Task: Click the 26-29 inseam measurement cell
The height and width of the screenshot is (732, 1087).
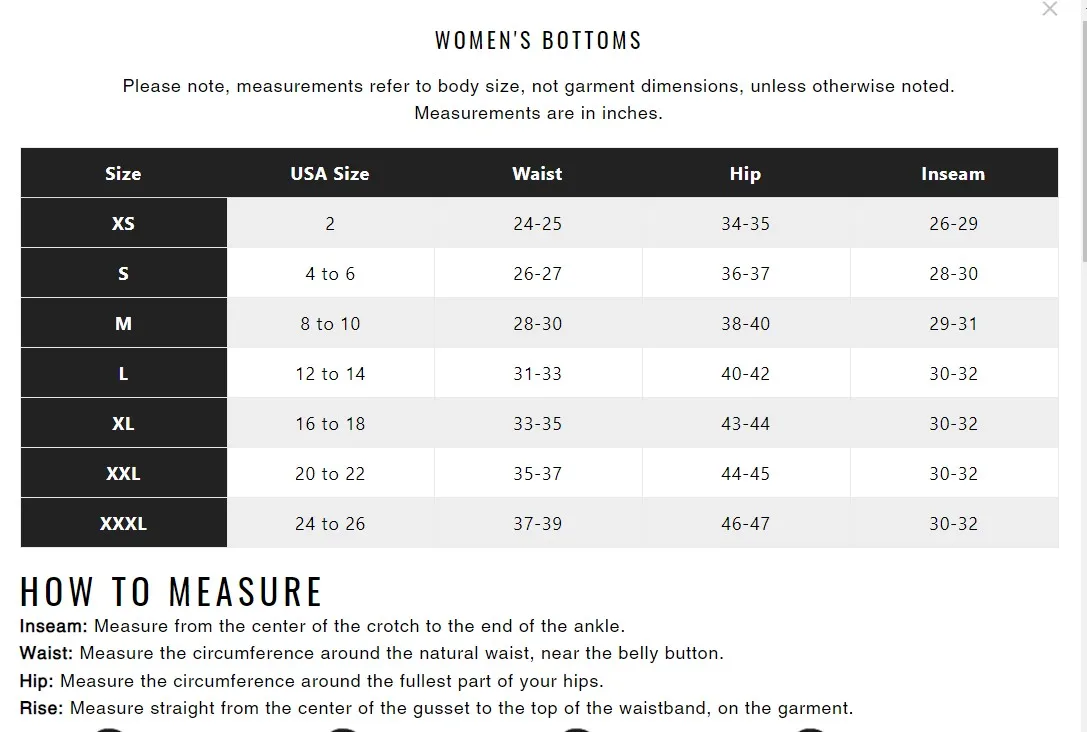Action: [953, 223]
